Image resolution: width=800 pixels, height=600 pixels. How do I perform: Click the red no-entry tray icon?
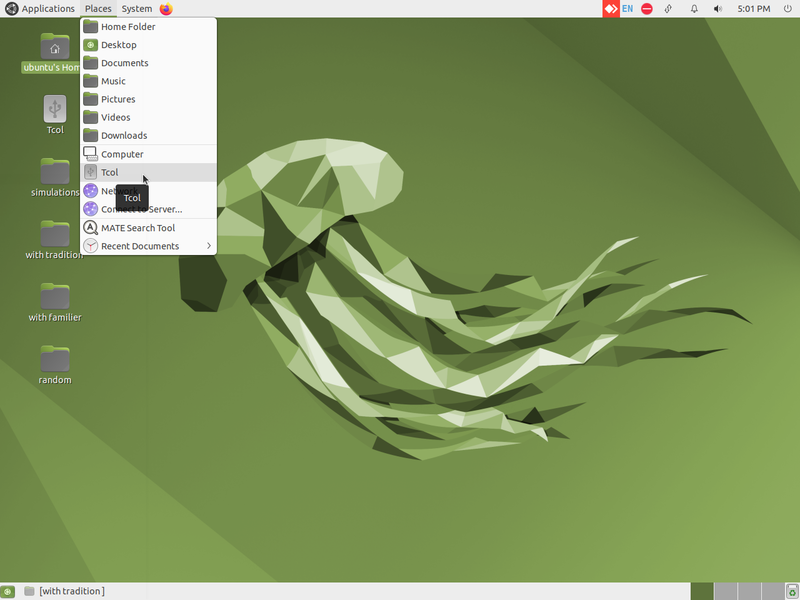[647, 9]
